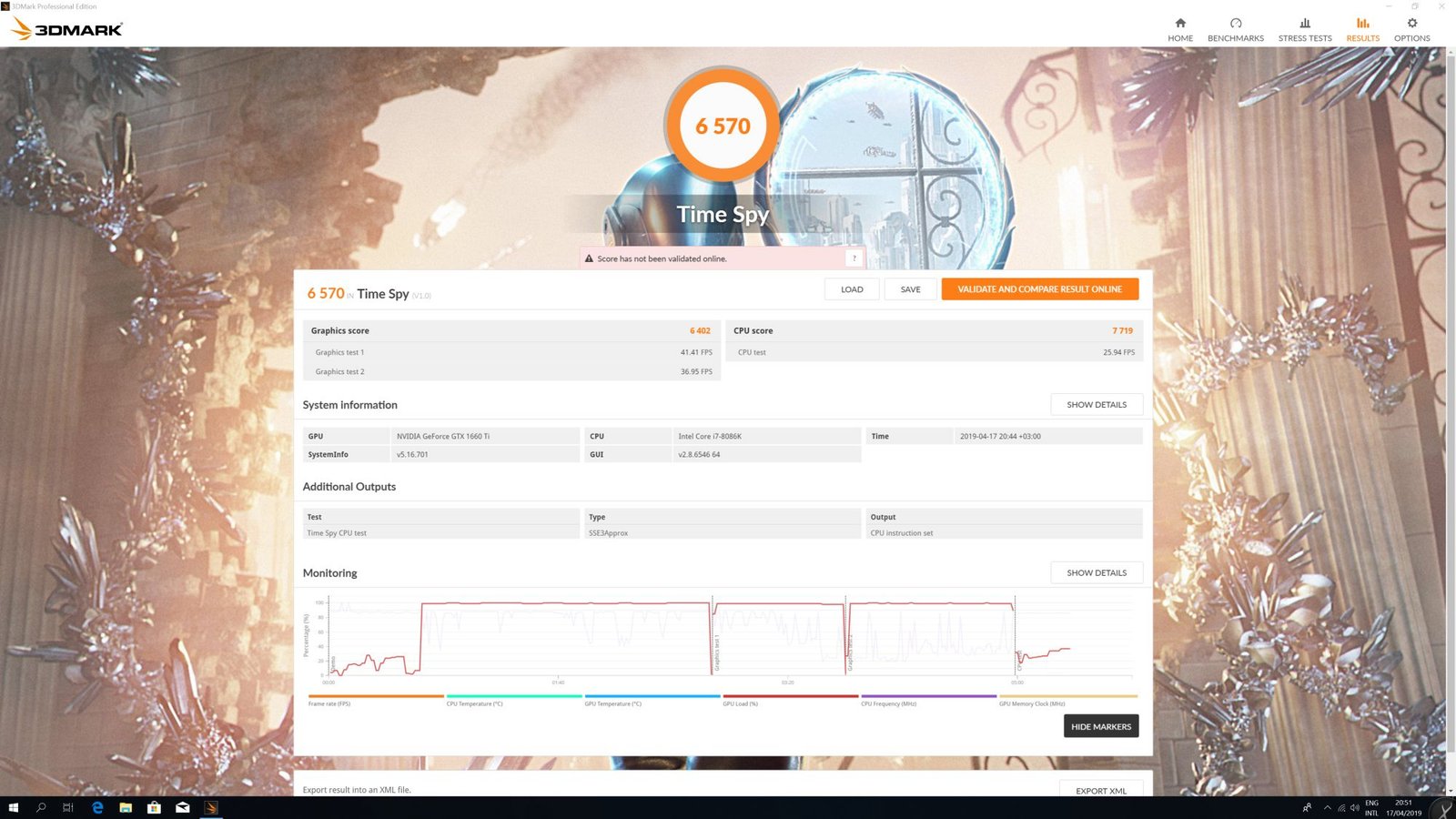This screenshot has width=1456, height=819.
Task: Click the Graphics test 2 result 36.95 FPS
Action: coord(696,371)
